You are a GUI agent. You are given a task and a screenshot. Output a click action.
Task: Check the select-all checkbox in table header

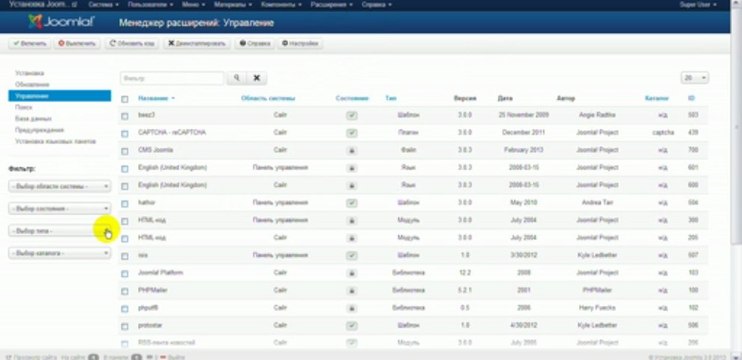coord(124,99)
